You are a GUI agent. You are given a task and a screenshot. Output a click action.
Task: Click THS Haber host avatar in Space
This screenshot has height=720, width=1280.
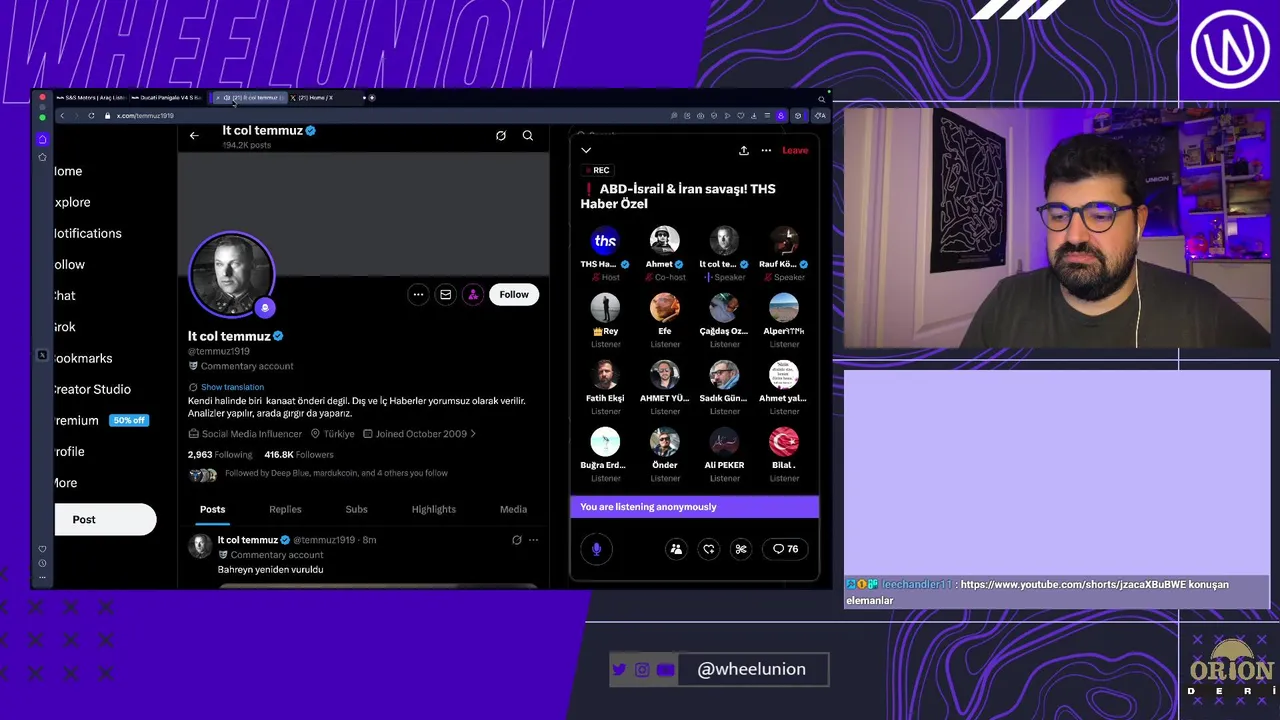click(x=605, y=240)
